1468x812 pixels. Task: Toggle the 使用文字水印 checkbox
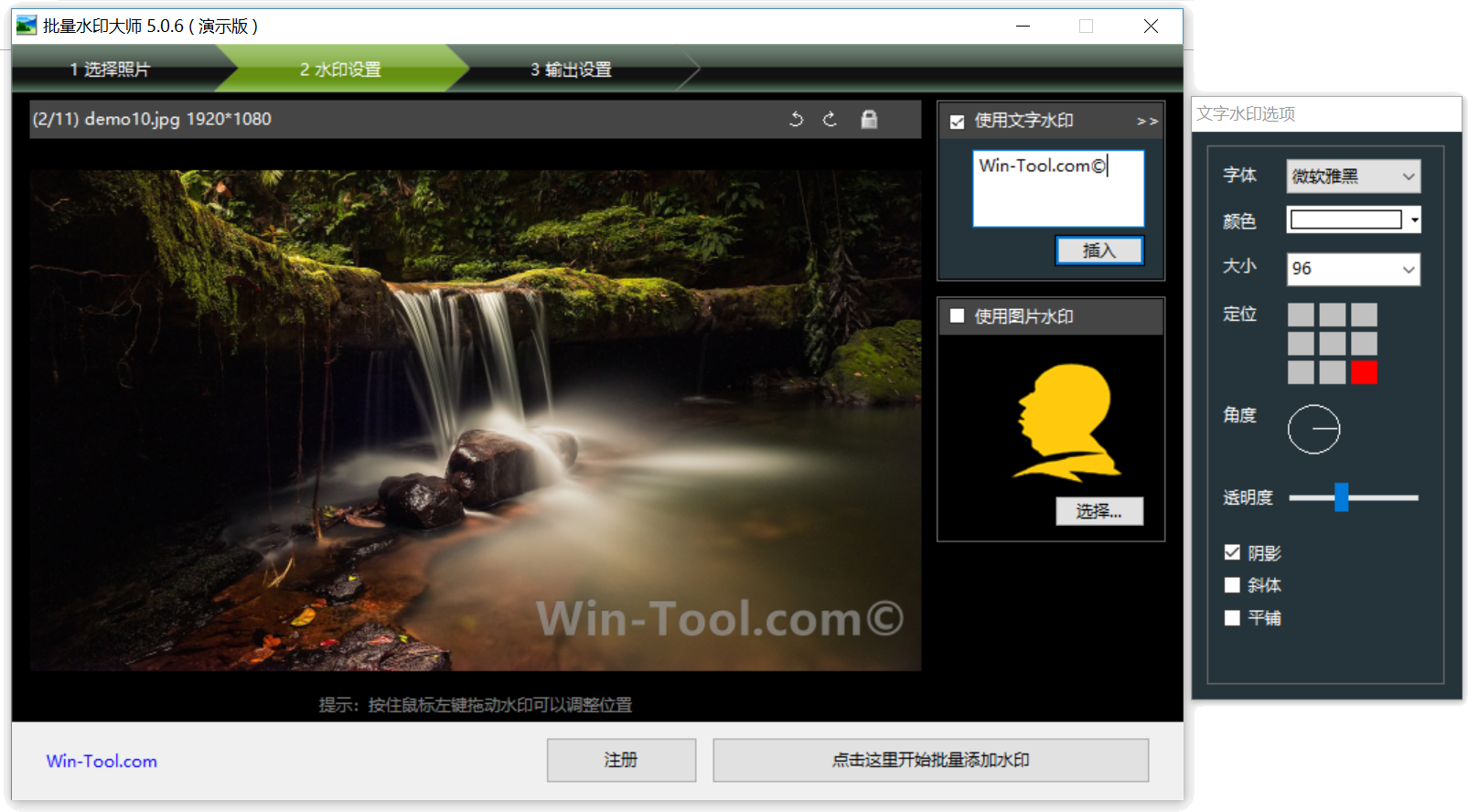pos(958,122)
